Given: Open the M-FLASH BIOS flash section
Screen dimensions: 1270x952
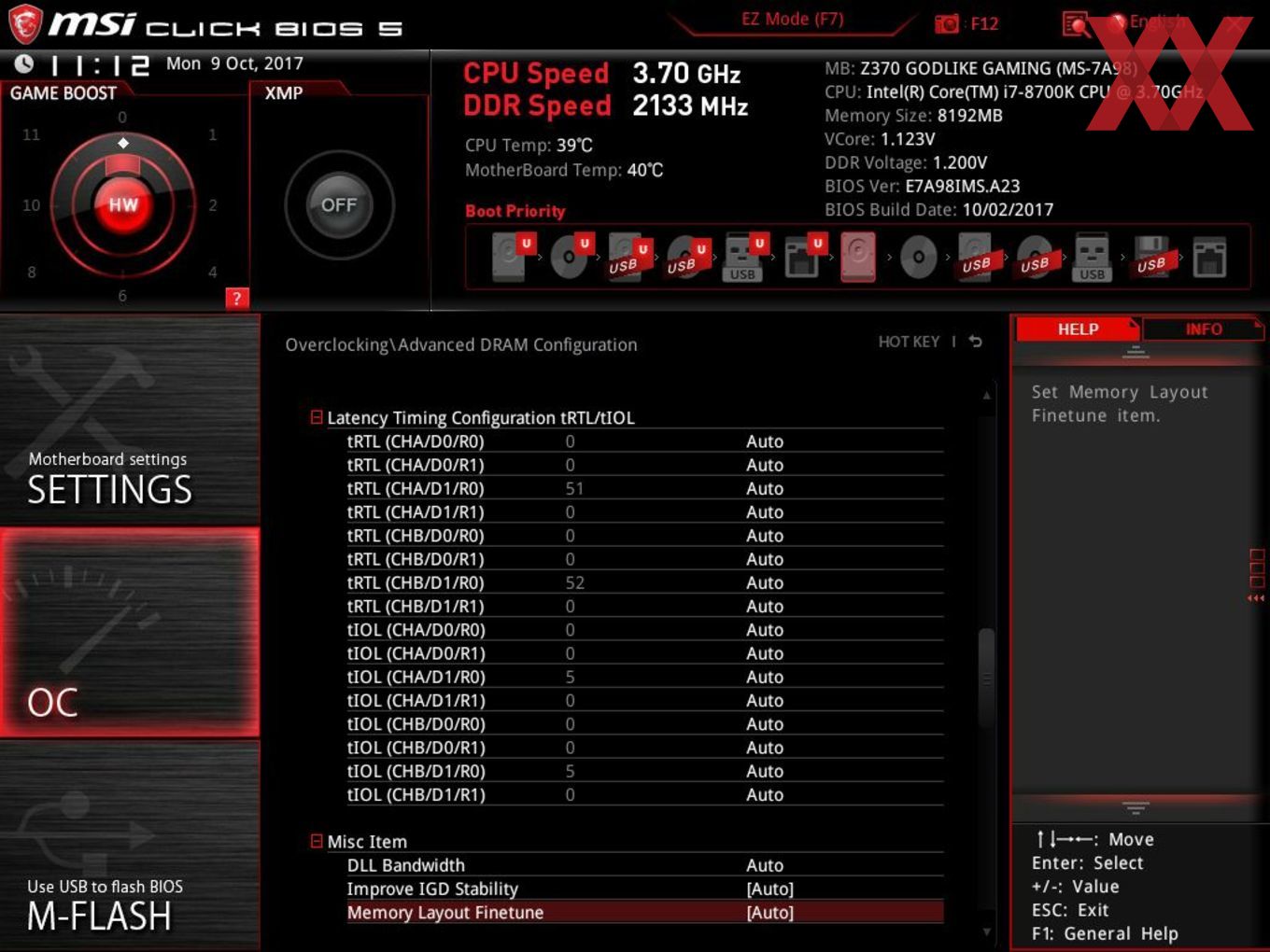Looking at the screenshot, I should 130,846.
